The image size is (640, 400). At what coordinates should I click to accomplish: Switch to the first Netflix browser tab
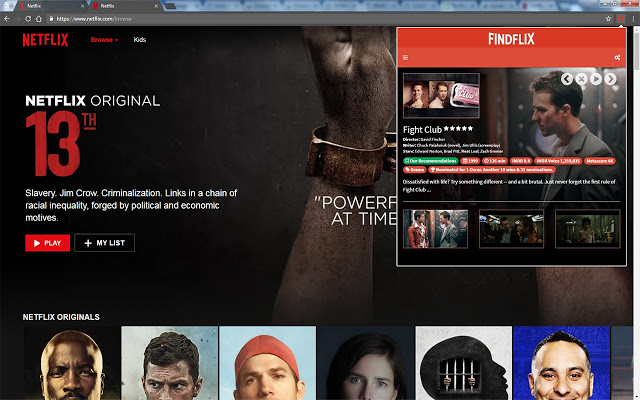coord(50,6)
